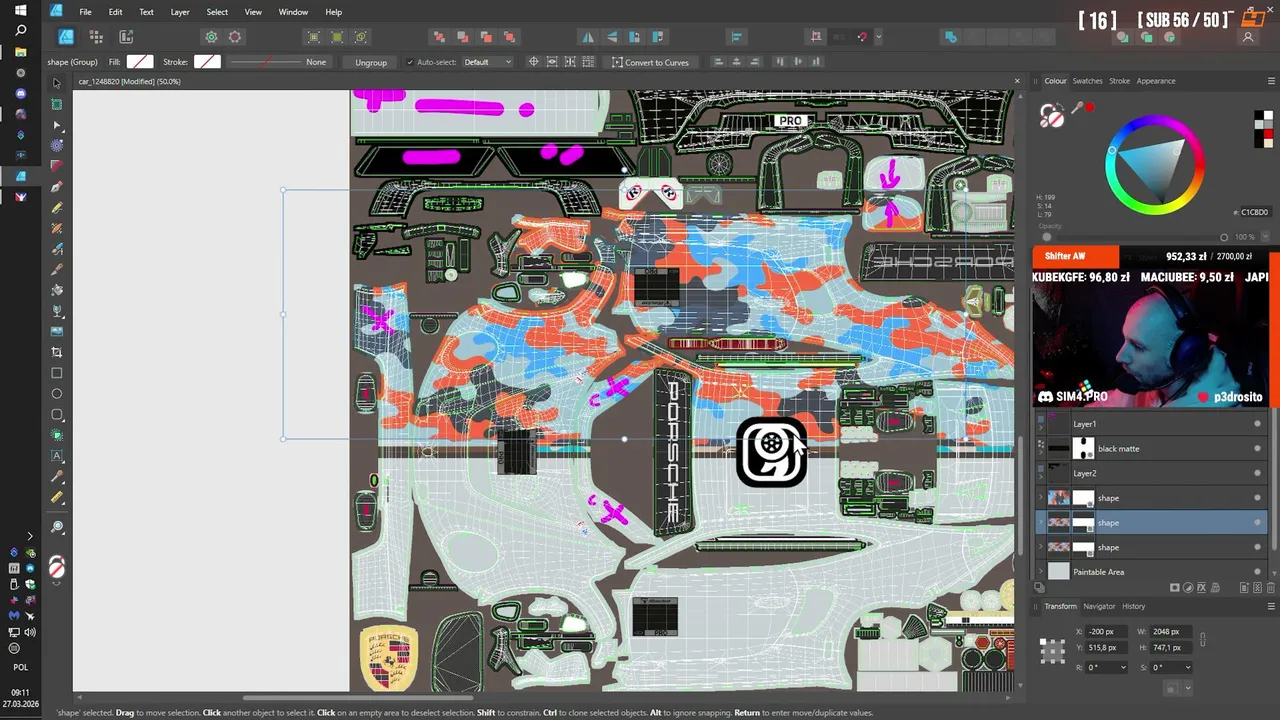Screen dimensions: 1280x720
Task: Switch to the Appearance tab
Action: (1156, 81)
